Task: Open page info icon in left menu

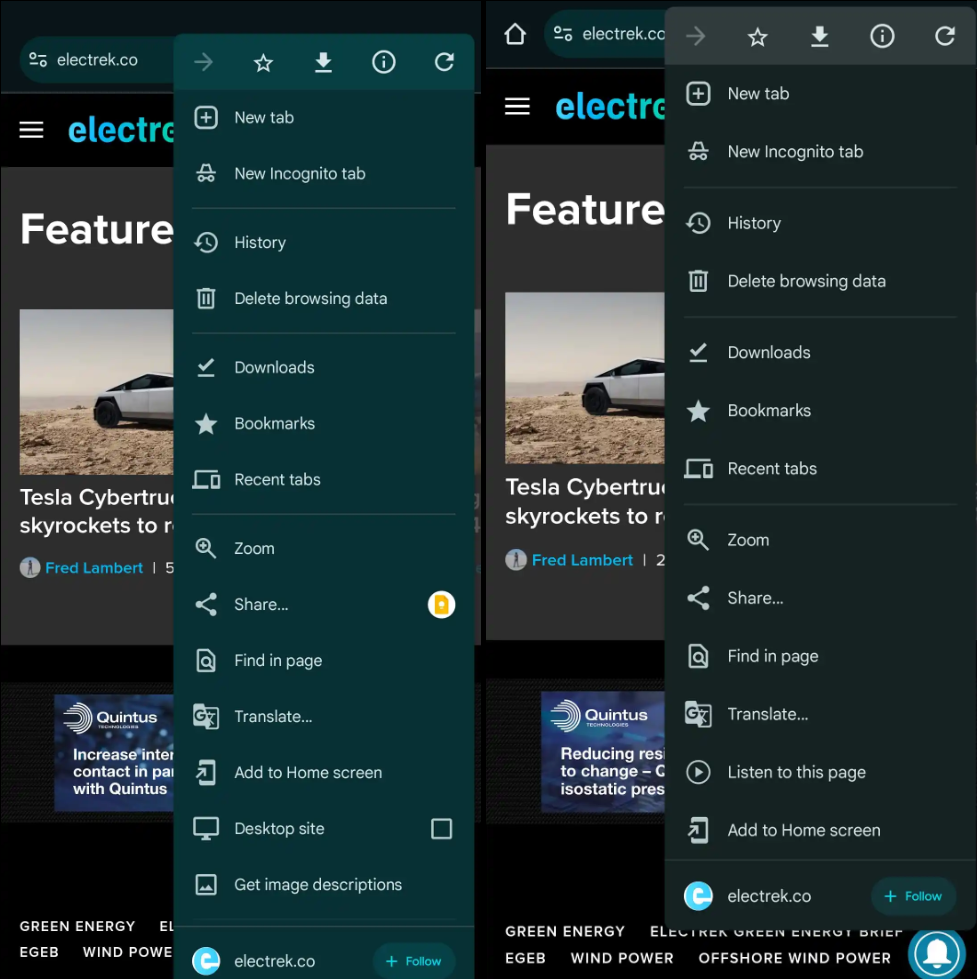Action: click(x=383, y=62)
